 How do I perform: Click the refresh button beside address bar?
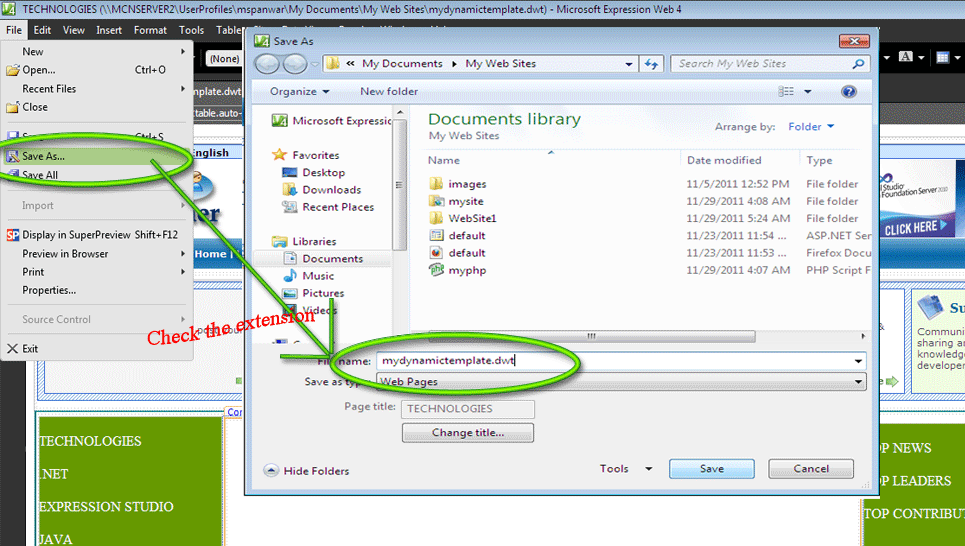click(x=651, y=63)
